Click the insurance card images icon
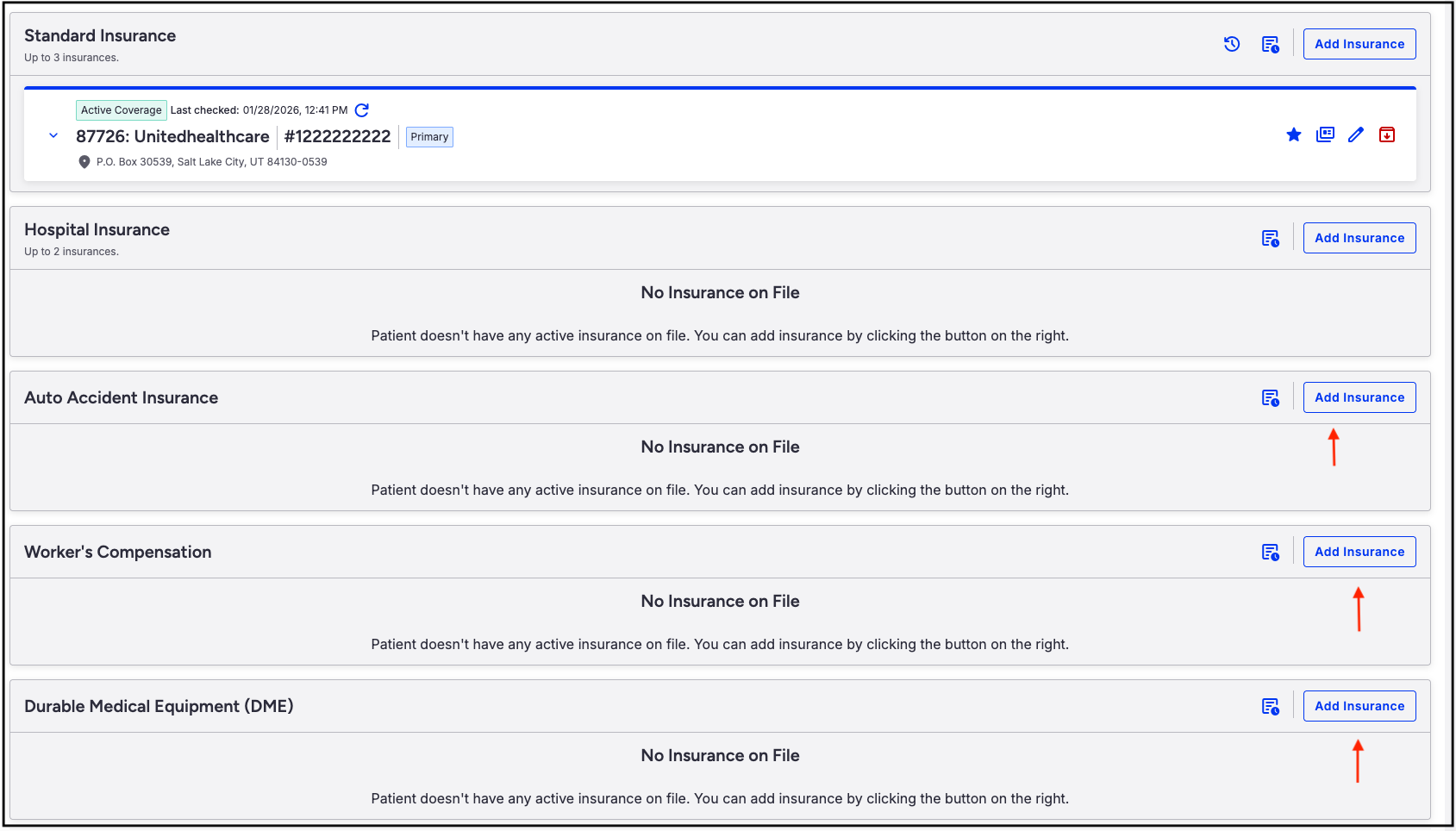1456x831 pixels. coord(1325,134)
